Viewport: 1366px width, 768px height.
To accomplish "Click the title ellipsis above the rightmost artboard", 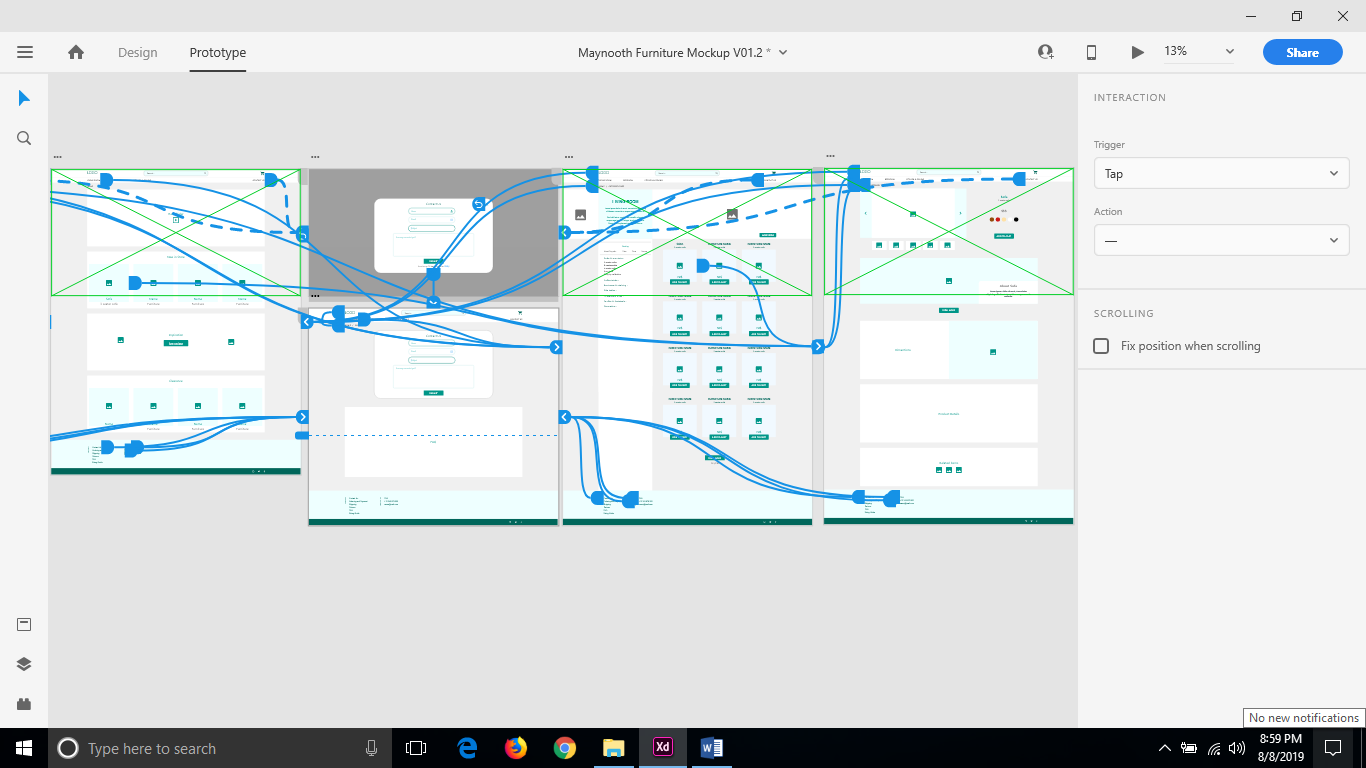I will click(830, 156).
